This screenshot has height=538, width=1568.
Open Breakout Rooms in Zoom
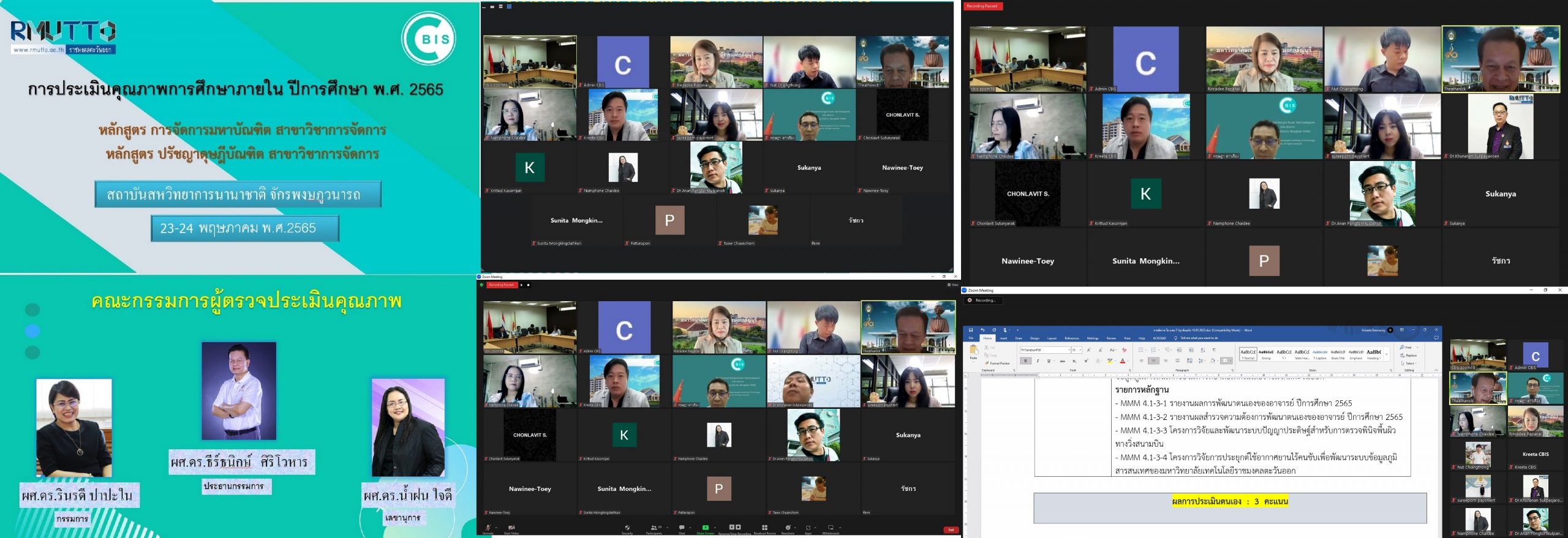764,528
